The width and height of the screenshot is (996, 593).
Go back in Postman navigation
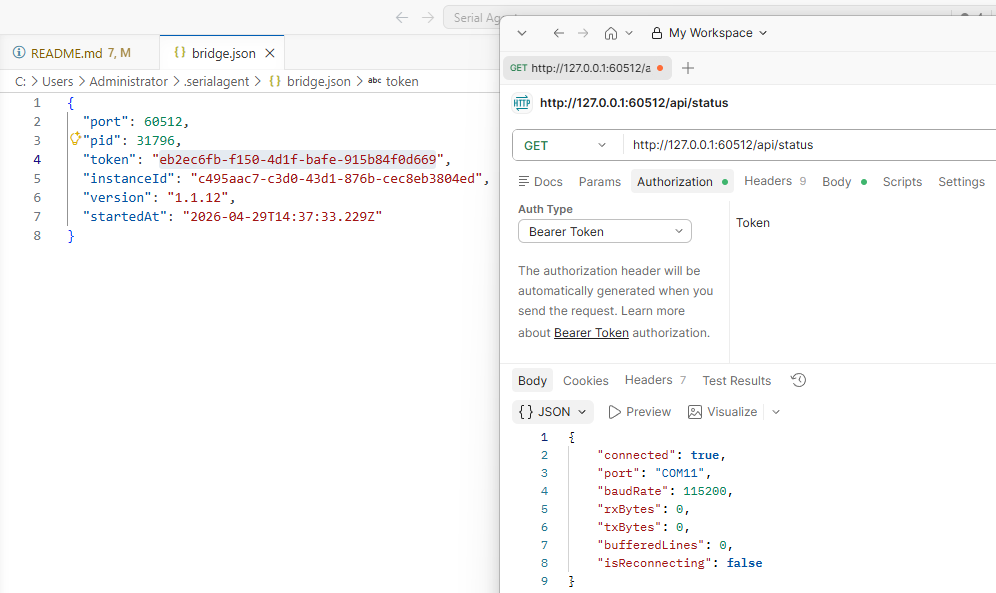[558, 33]
